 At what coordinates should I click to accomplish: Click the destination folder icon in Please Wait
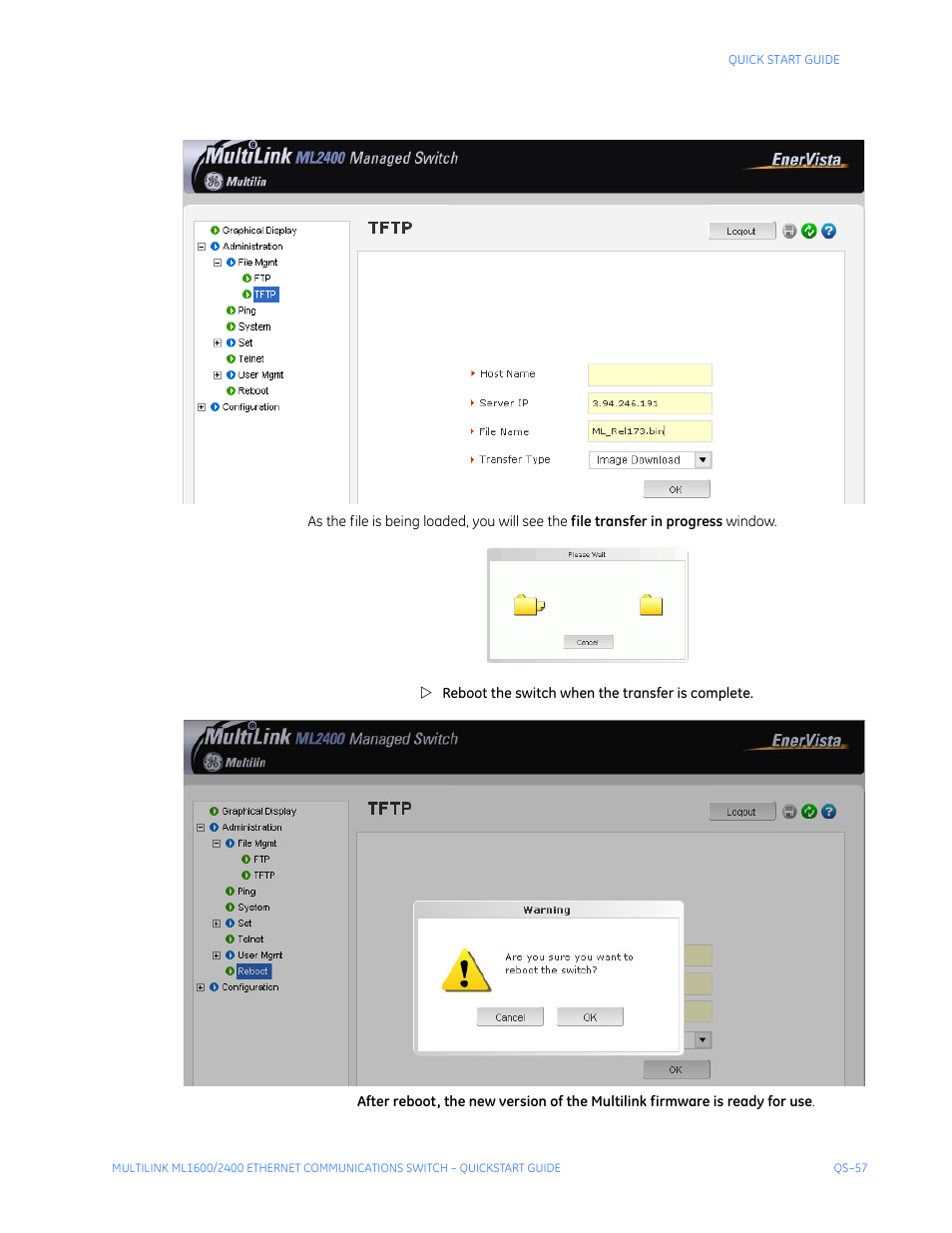(652, 605)
